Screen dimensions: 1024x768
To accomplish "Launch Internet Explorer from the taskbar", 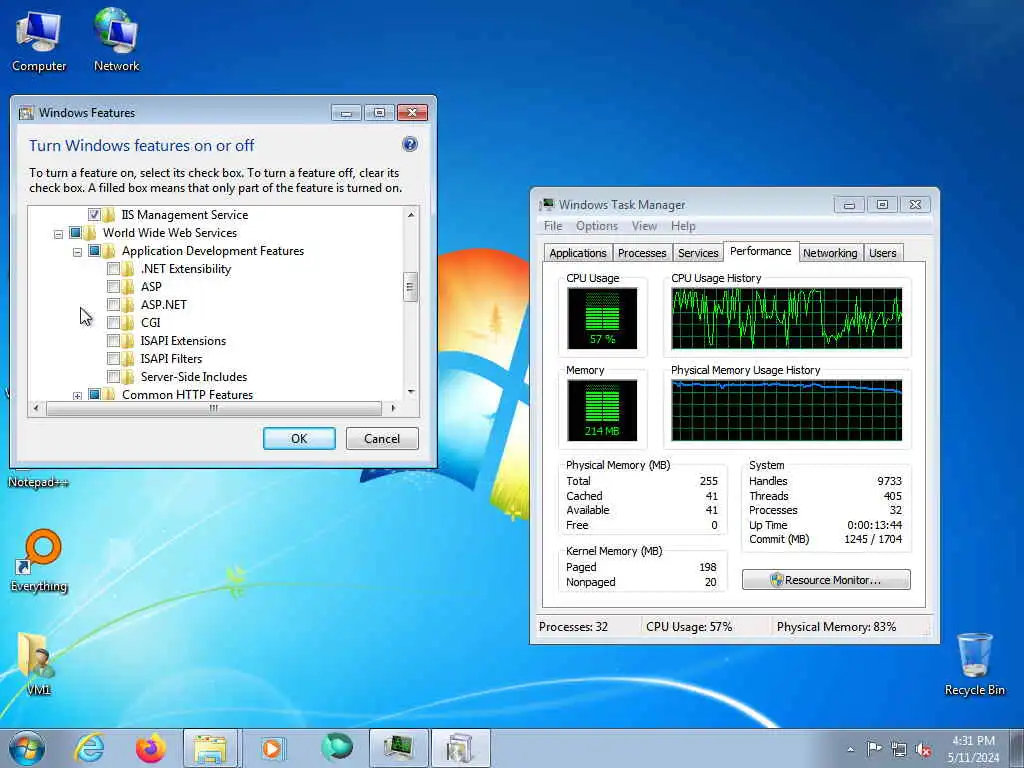I will [x=88, y=748].
